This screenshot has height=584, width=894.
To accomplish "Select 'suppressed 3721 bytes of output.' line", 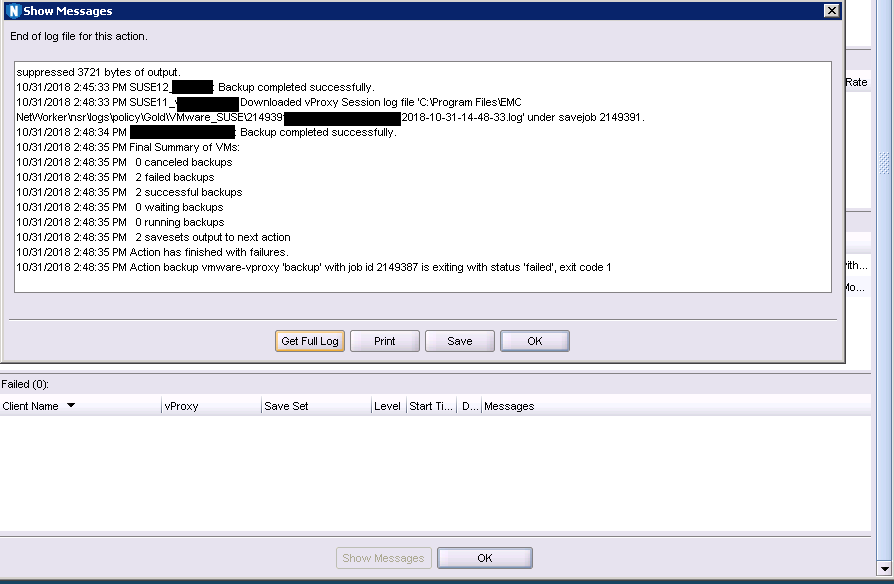I will [98, 72].
